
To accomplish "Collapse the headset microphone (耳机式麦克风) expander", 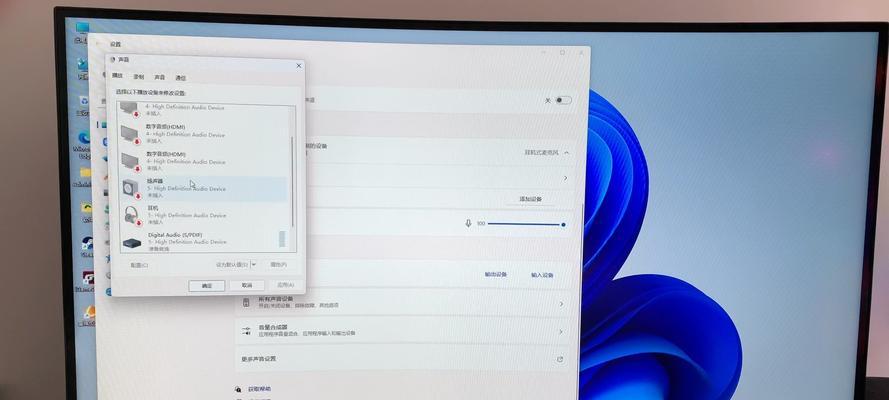I will [x=566, y=152].
